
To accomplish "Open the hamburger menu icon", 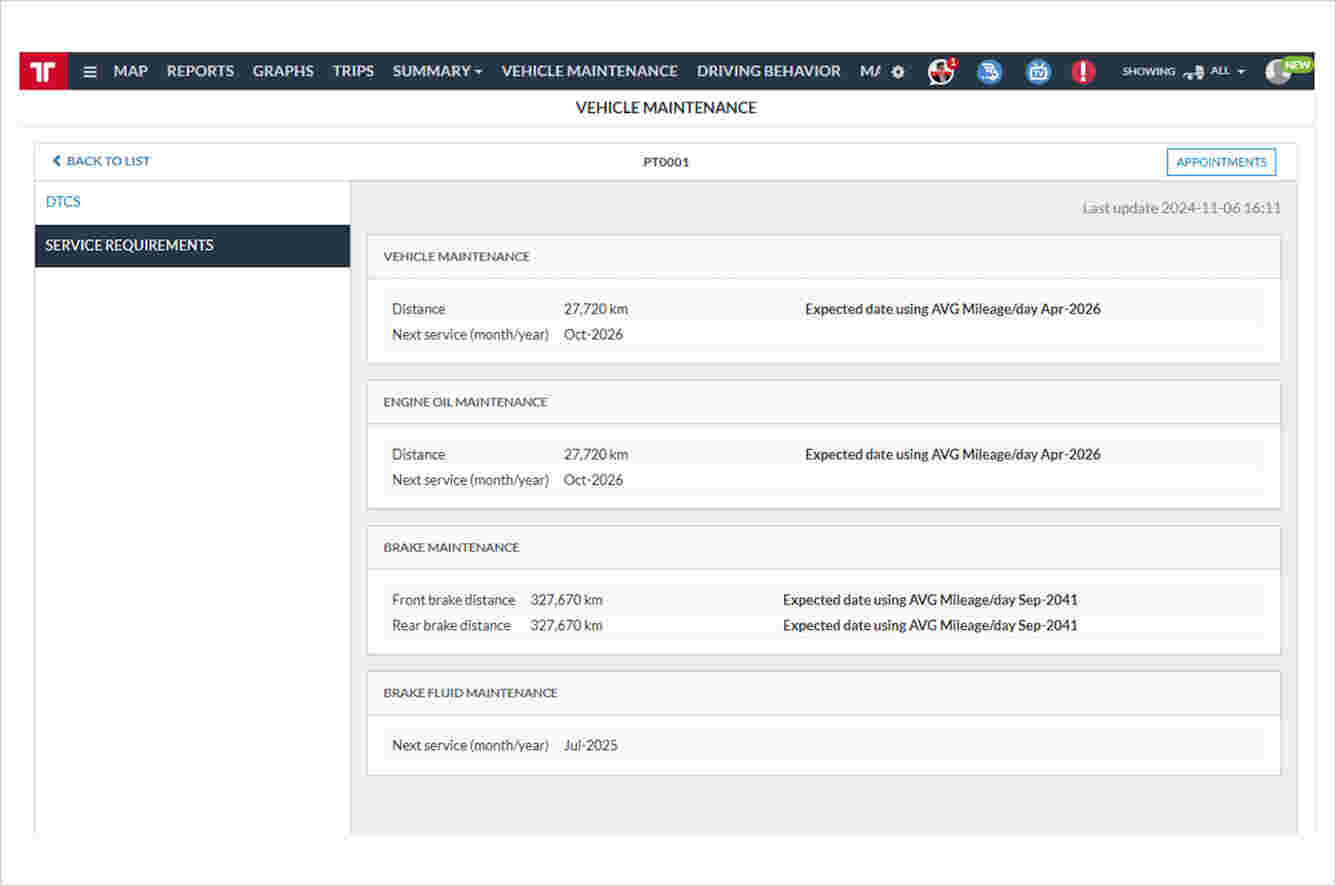I will [90, 72].
